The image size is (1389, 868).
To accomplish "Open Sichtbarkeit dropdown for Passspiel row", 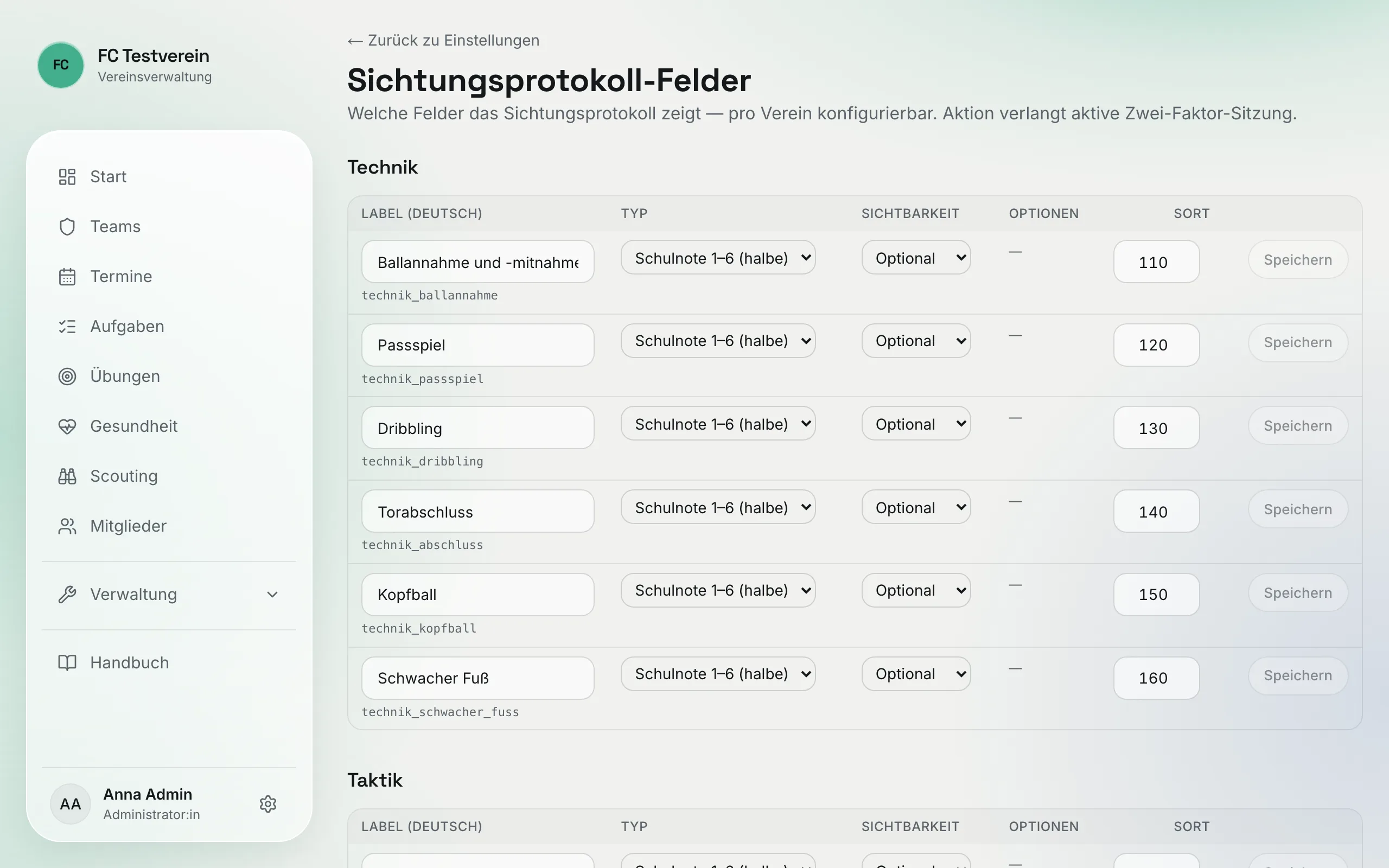I will pos(916,341).
